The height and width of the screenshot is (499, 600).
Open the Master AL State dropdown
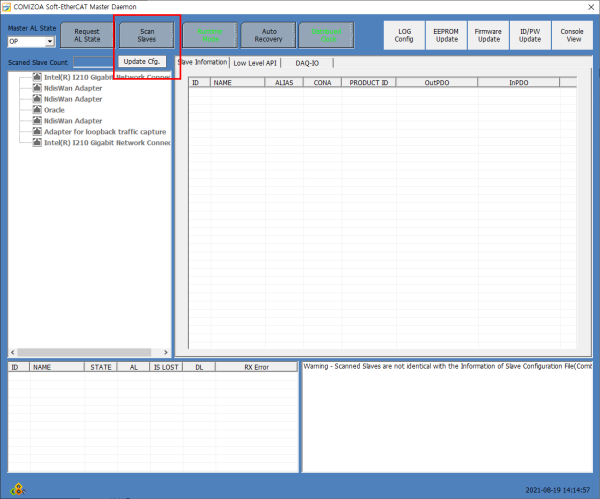point(49,42)
